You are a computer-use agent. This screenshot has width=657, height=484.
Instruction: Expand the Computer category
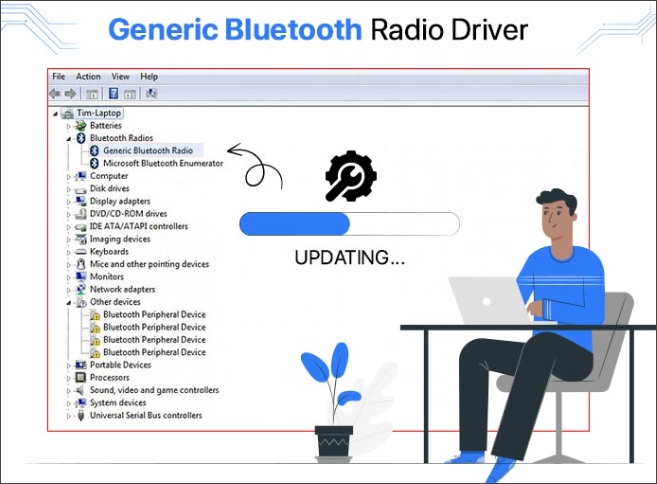(69, 176)
